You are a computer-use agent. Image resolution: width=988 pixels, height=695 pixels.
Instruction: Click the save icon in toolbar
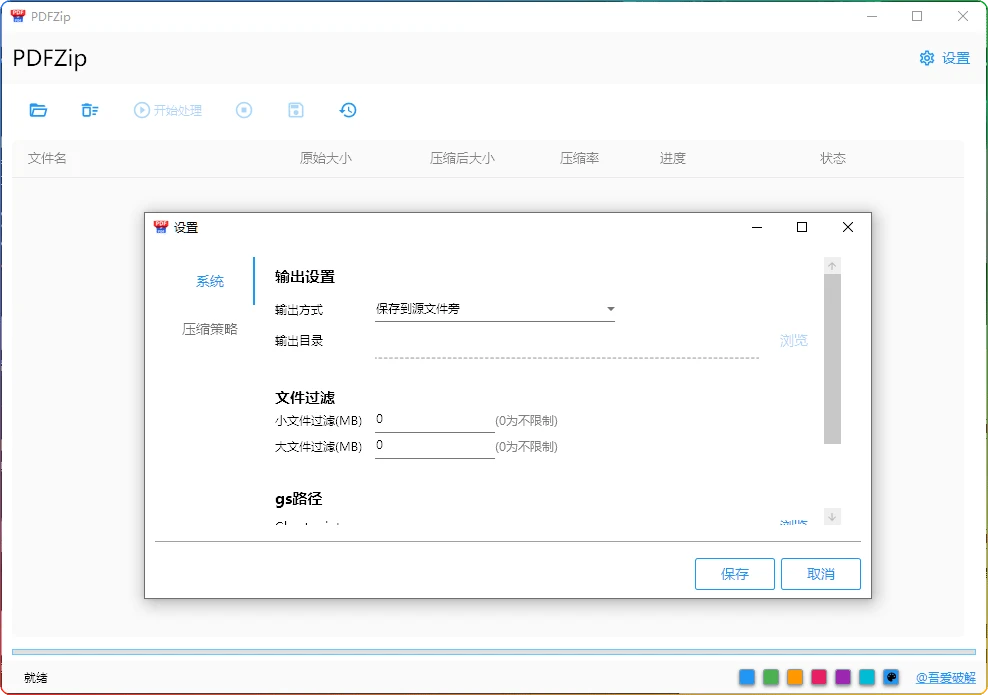tap(296, 110)
